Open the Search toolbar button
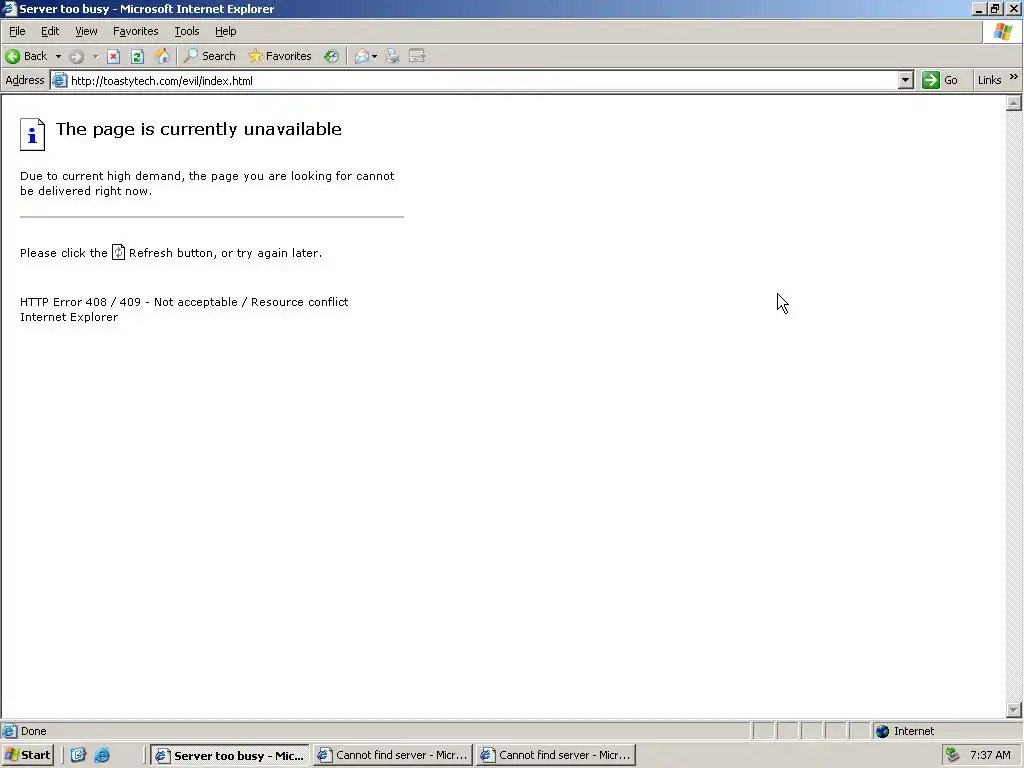1024x768 pixels. pos(209,56)
